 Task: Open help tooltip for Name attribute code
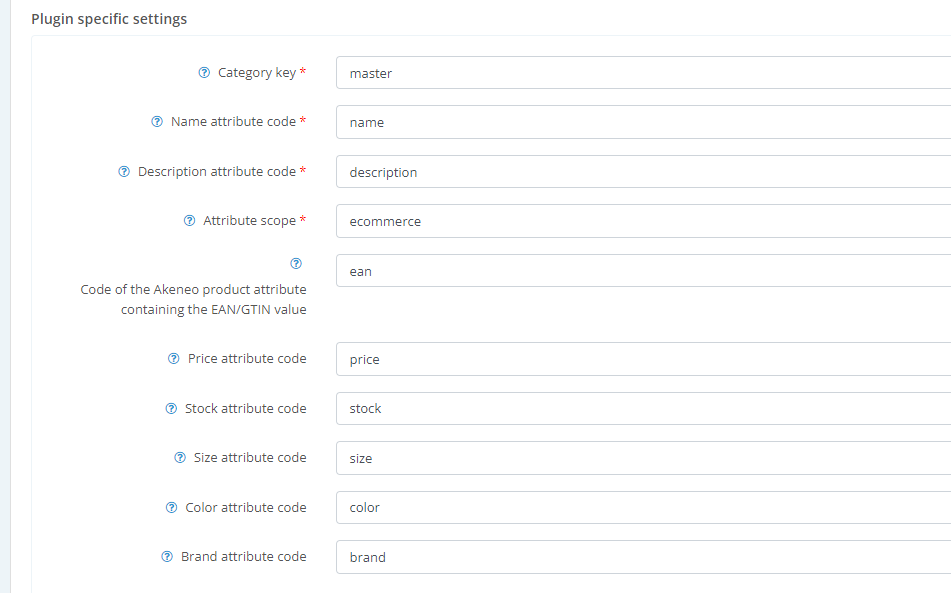pos(157,122)
